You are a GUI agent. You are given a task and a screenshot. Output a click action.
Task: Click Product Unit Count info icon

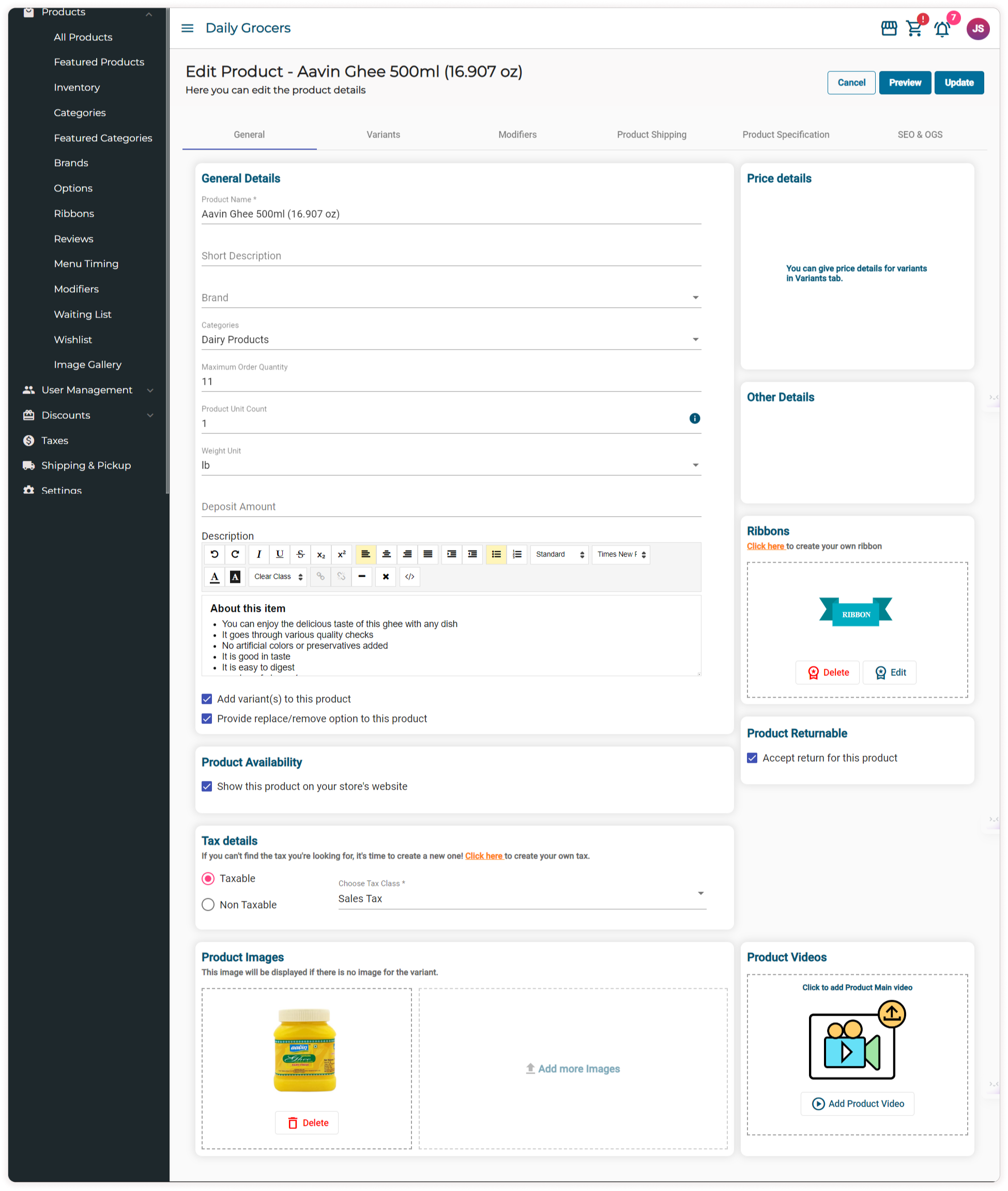pyautogui.click(x=694, y=418)
